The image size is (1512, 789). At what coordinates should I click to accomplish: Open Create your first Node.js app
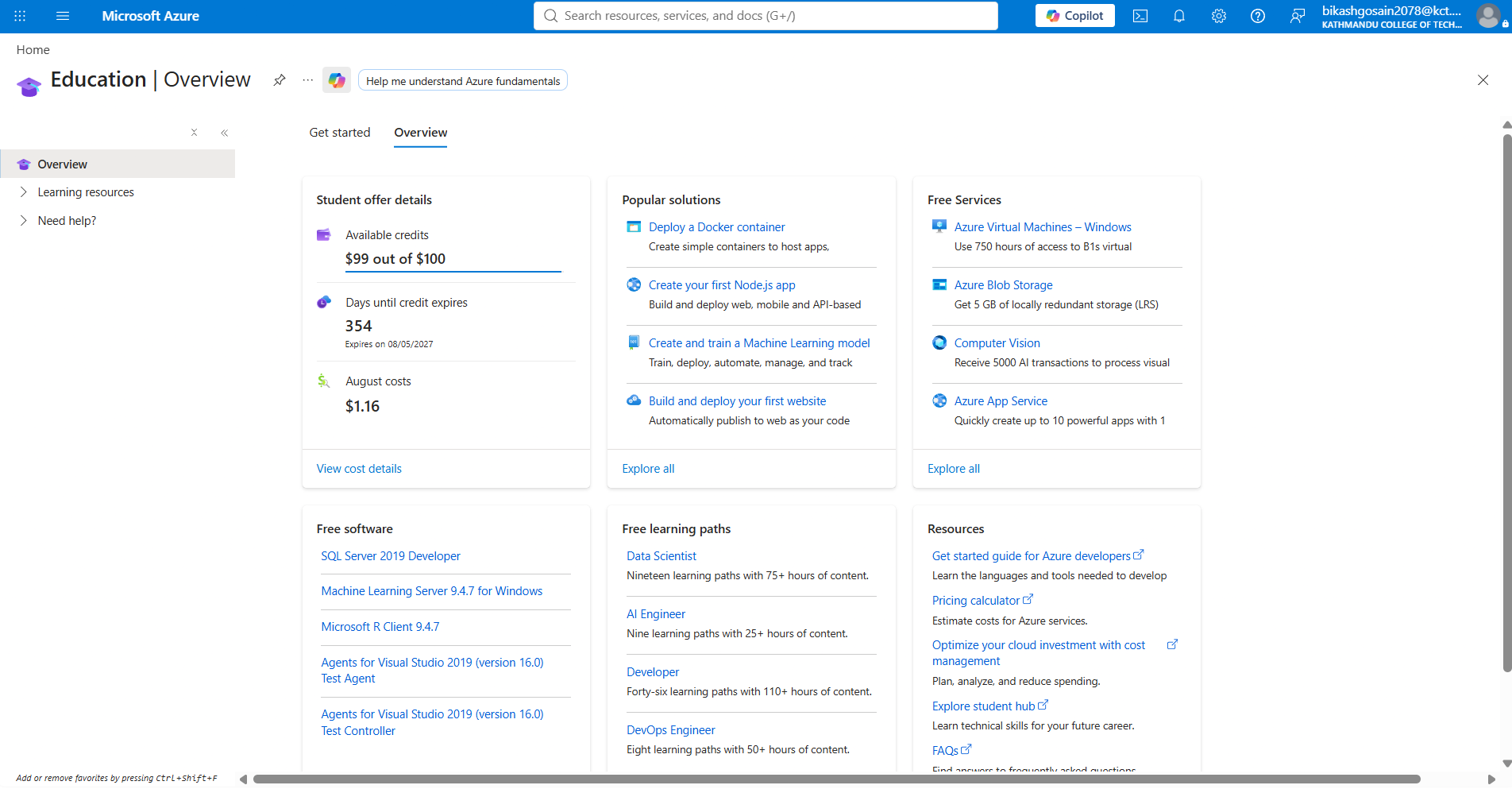point(722,285)
